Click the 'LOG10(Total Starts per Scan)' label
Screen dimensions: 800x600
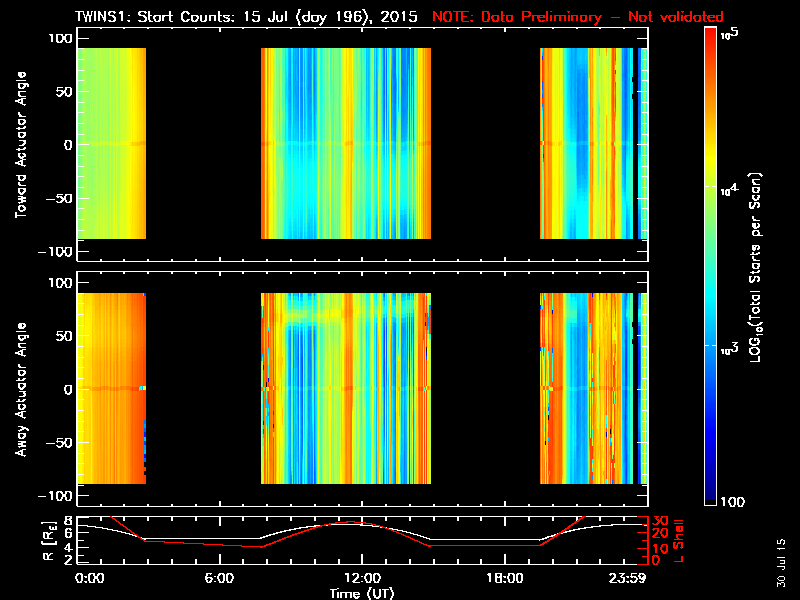tap(756, 267)
